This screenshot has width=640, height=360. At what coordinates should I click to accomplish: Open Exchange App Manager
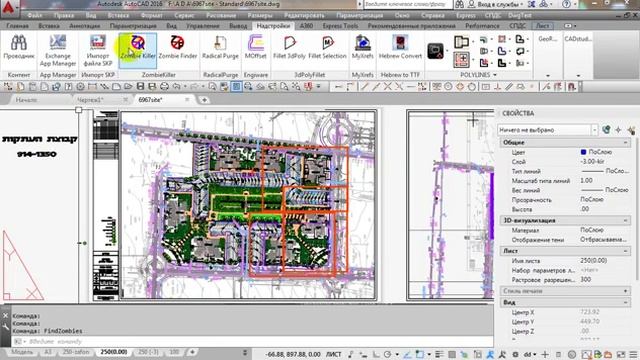58,51
